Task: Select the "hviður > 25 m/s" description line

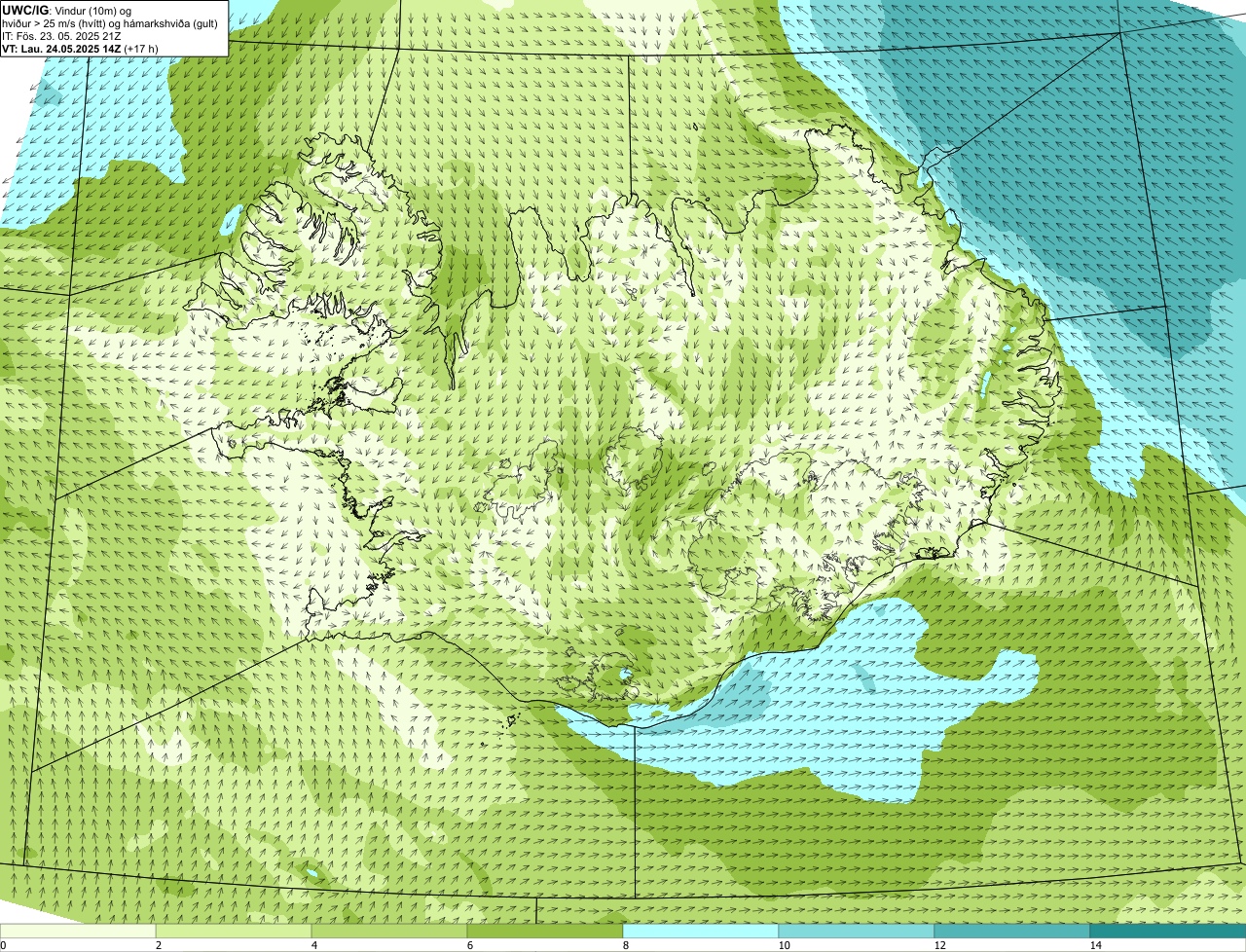Action: tap(110, 22)
